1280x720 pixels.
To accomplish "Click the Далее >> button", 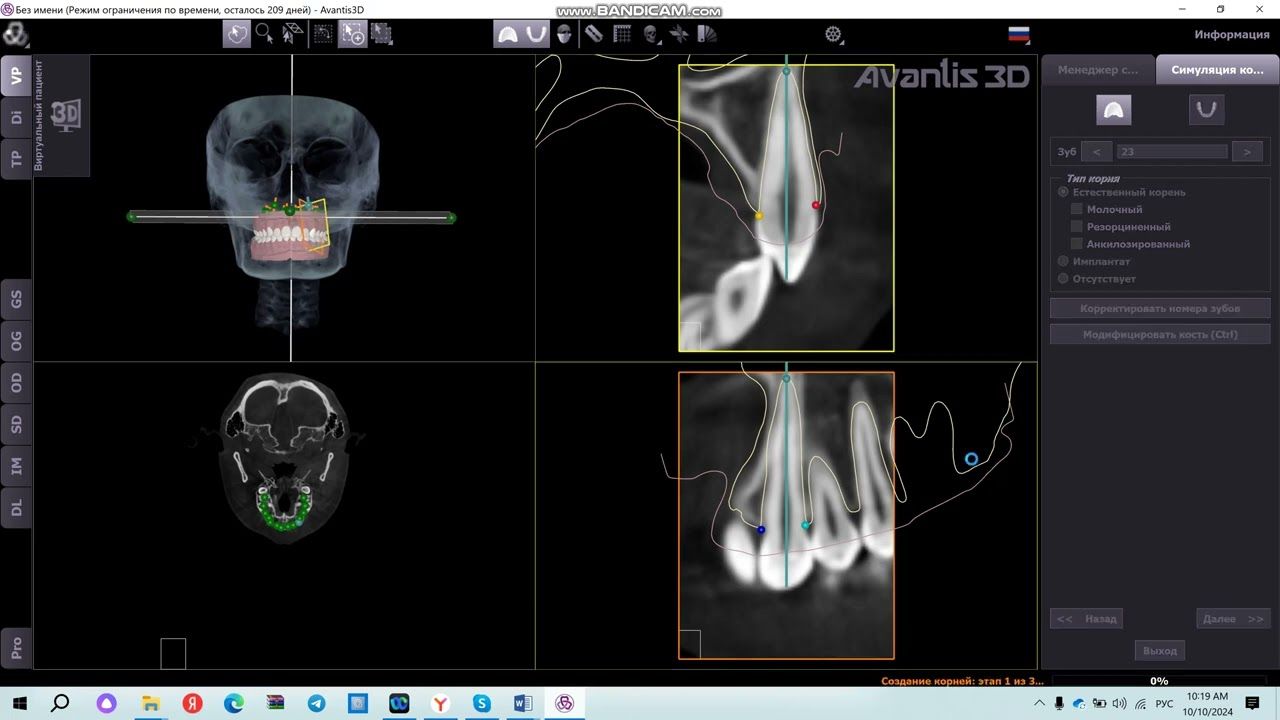I will [1232, 619].
